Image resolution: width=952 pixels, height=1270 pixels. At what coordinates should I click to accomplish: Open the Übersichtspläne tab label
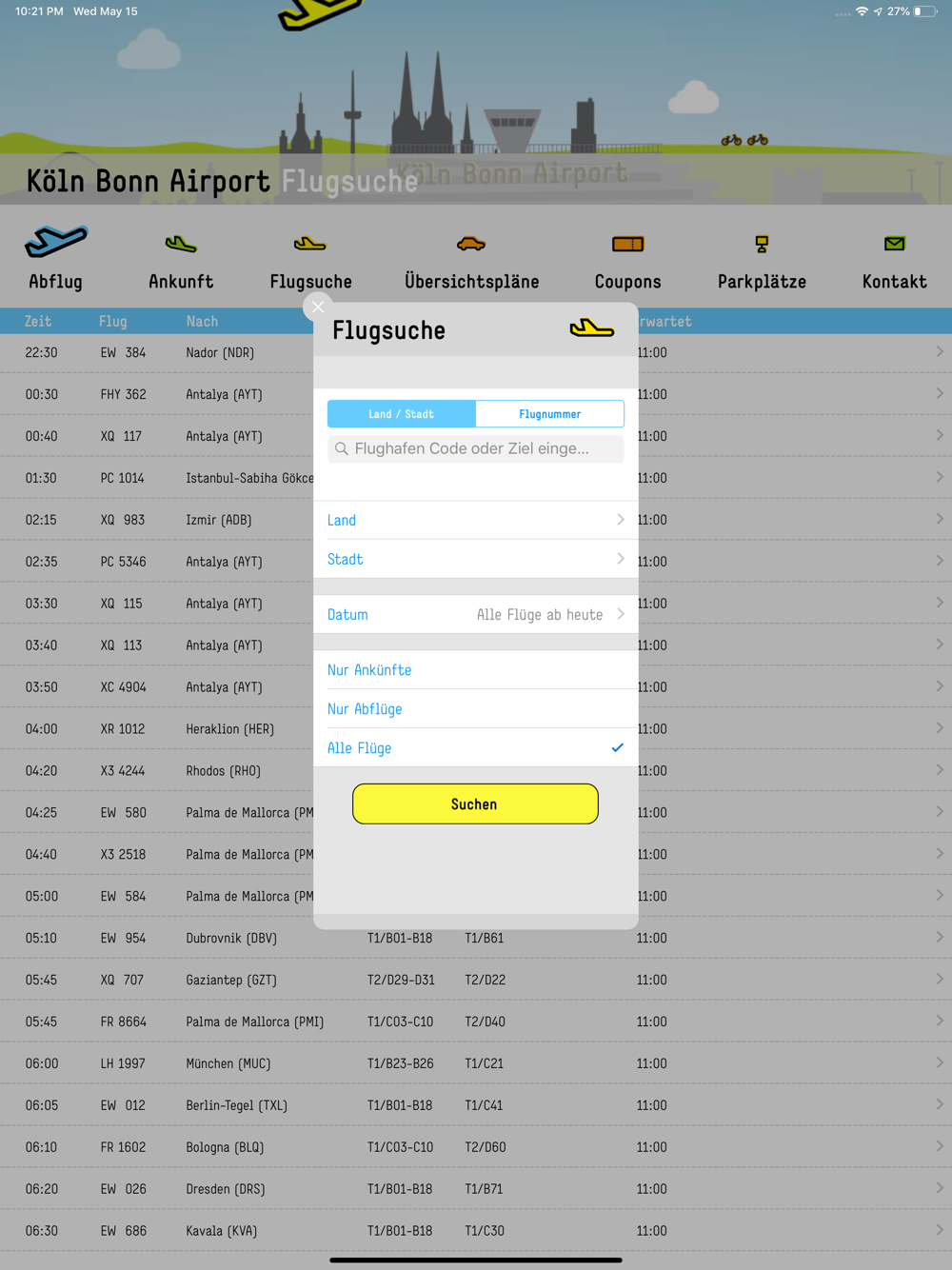coord(471,282)
